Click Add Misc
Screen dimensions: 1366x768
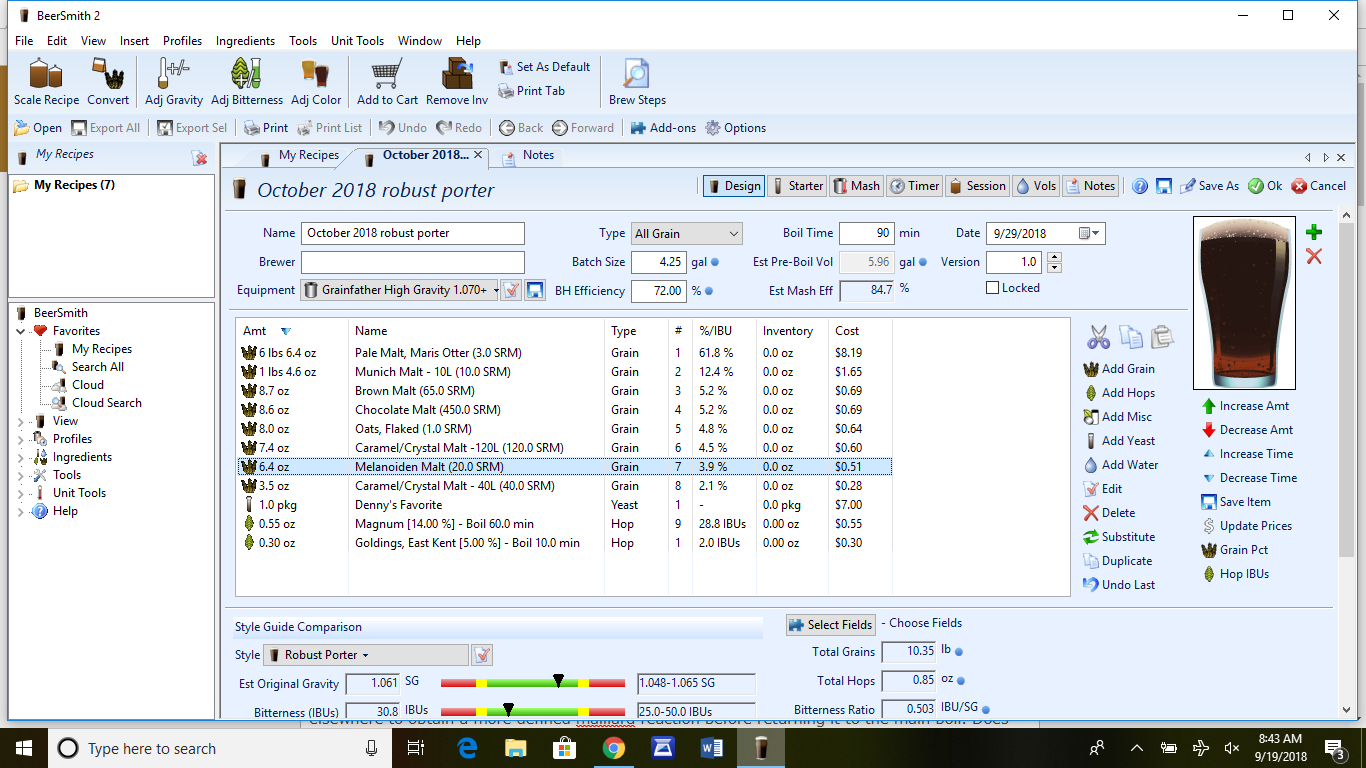click(1117, 417)
